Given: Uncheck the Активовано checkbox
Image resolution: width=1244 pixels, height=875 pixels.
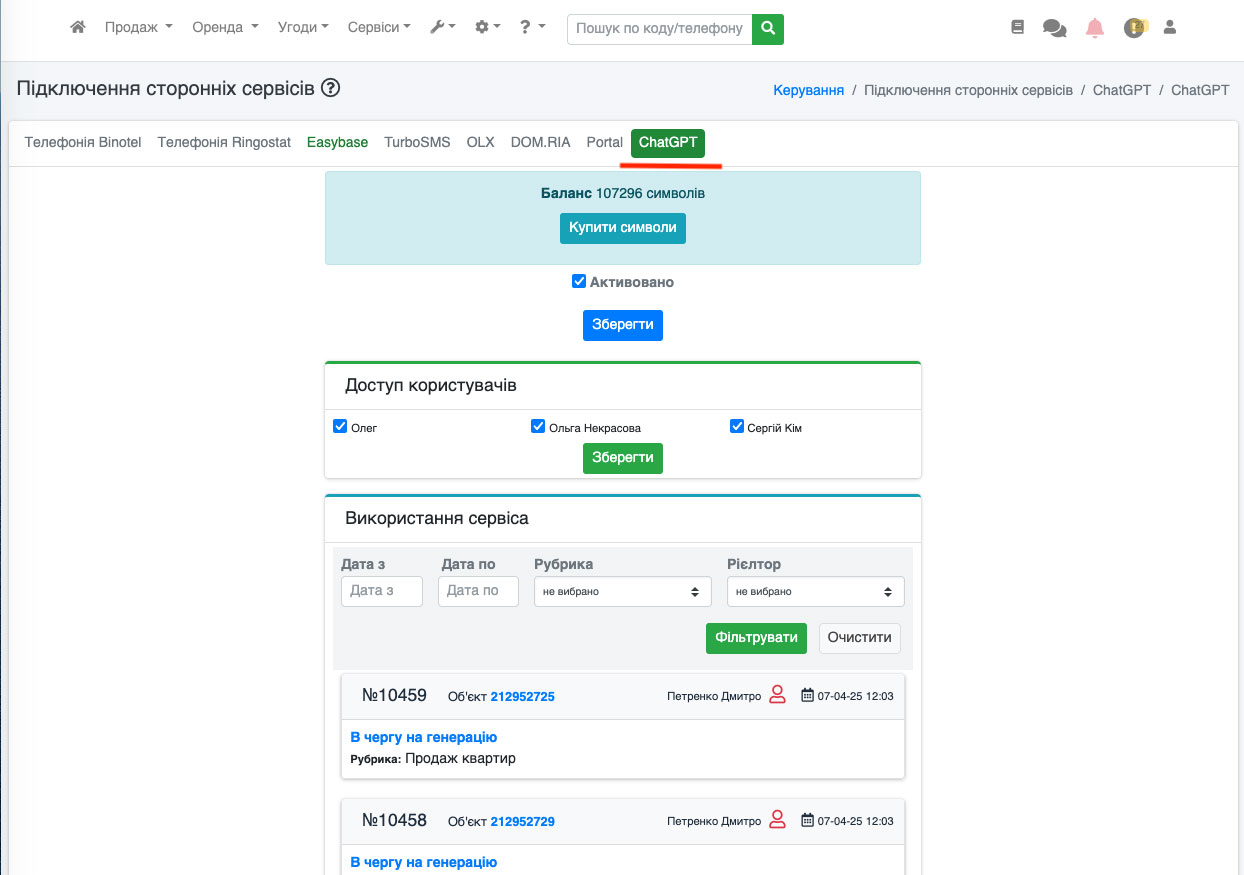Looking at the screenshot, I should (x=579, y=282).
